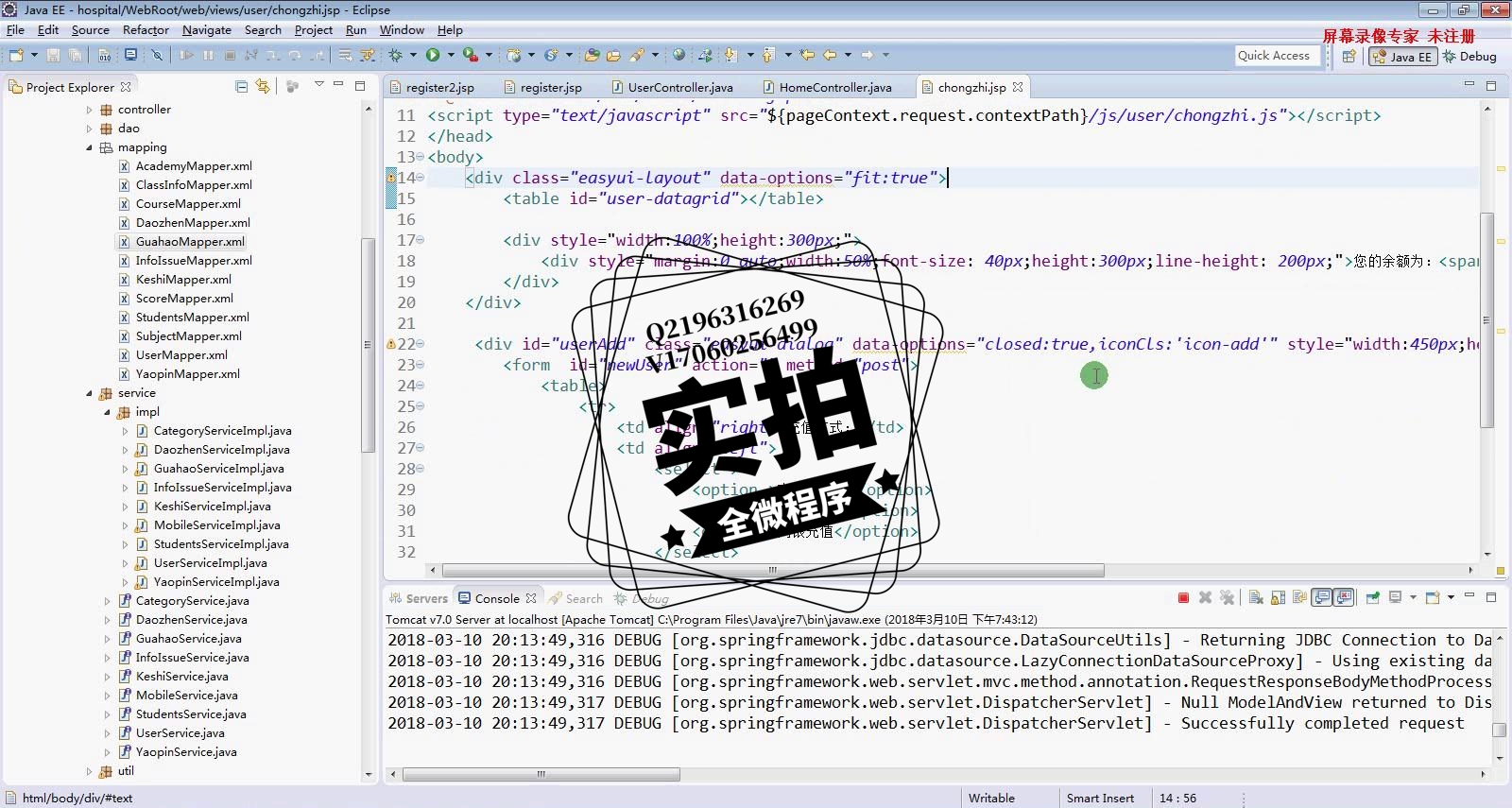Toggle Scroll Lock in Console
1512x808 pixels.
(1278, 598)
